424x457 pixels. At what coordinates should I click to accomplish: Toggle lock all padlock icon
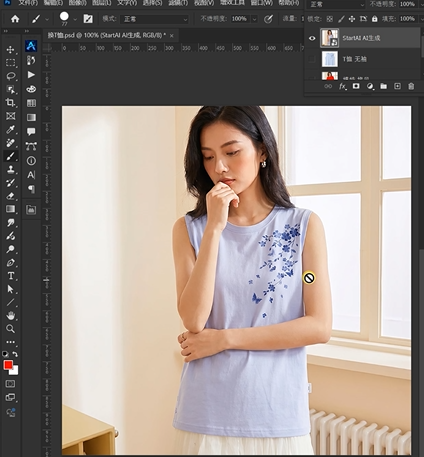(x=375, y=19)
